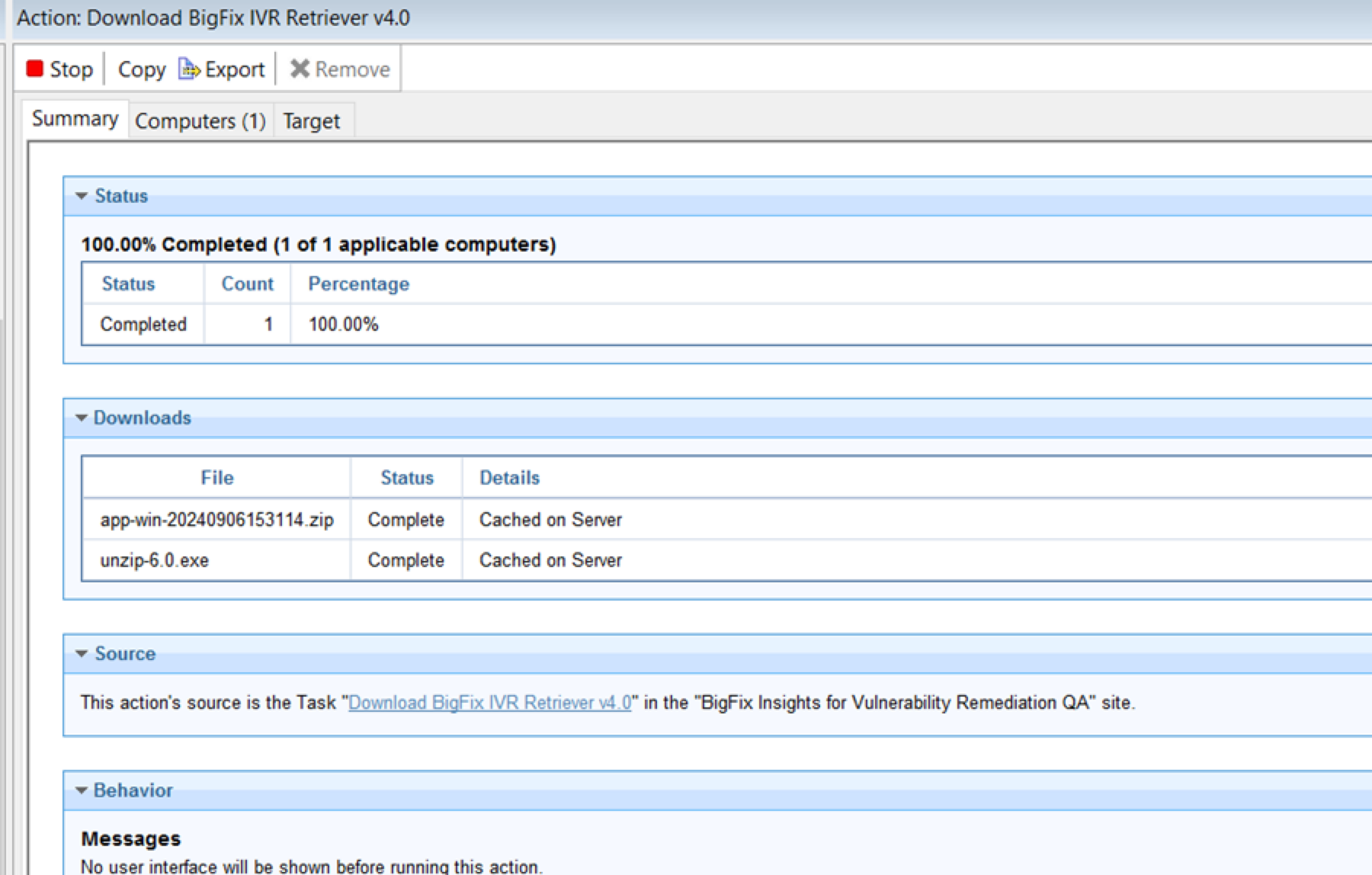Click the Percentage column header

[x=359, y=284]
